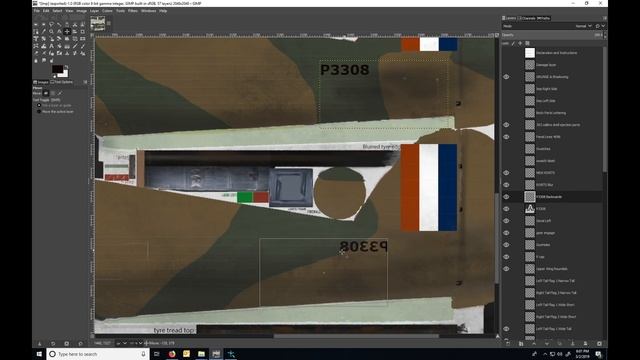Hide the Panel Lines NEW layer

(506, 137)
